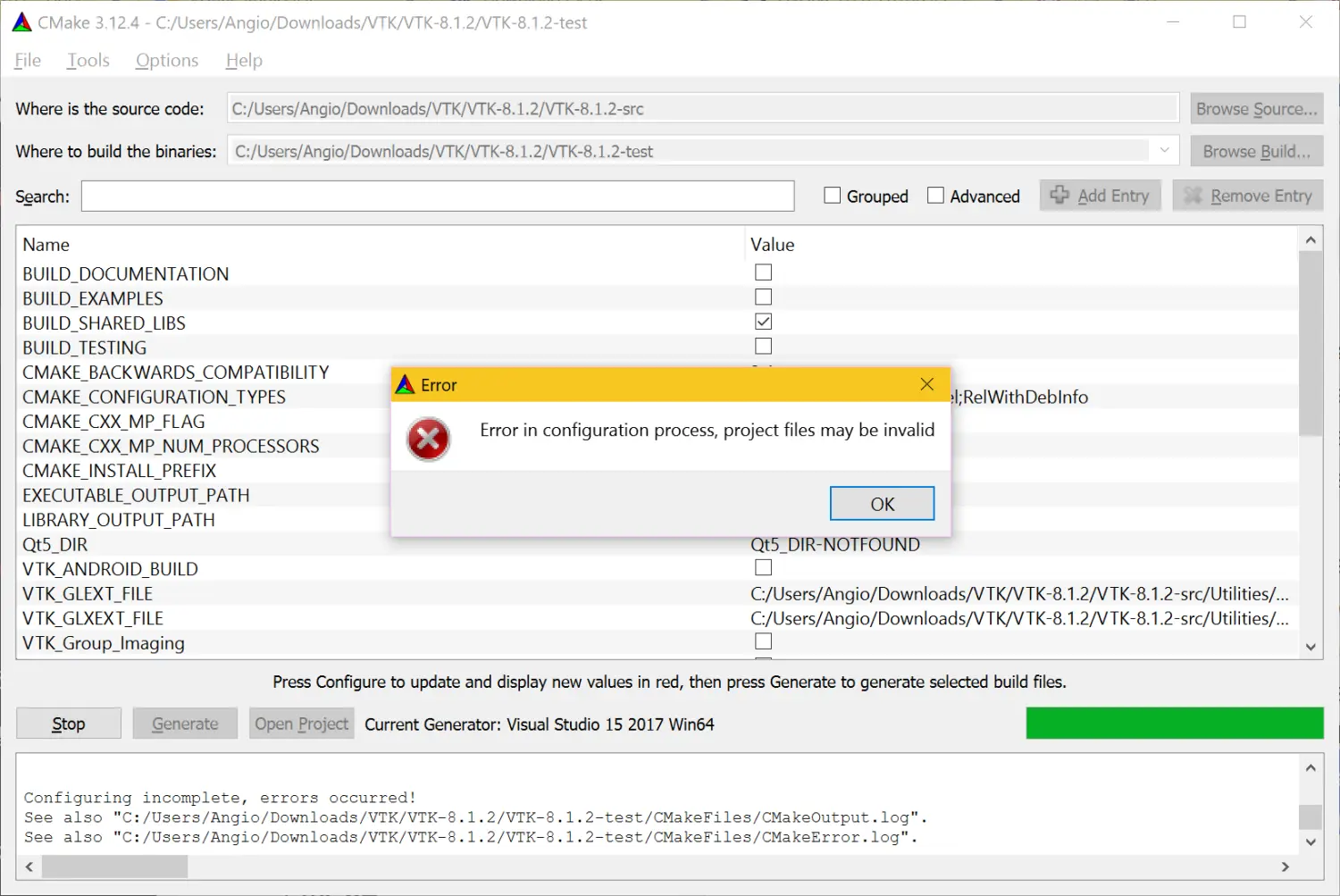
Task: Click Browse Source button
Action: (1256, 109)
